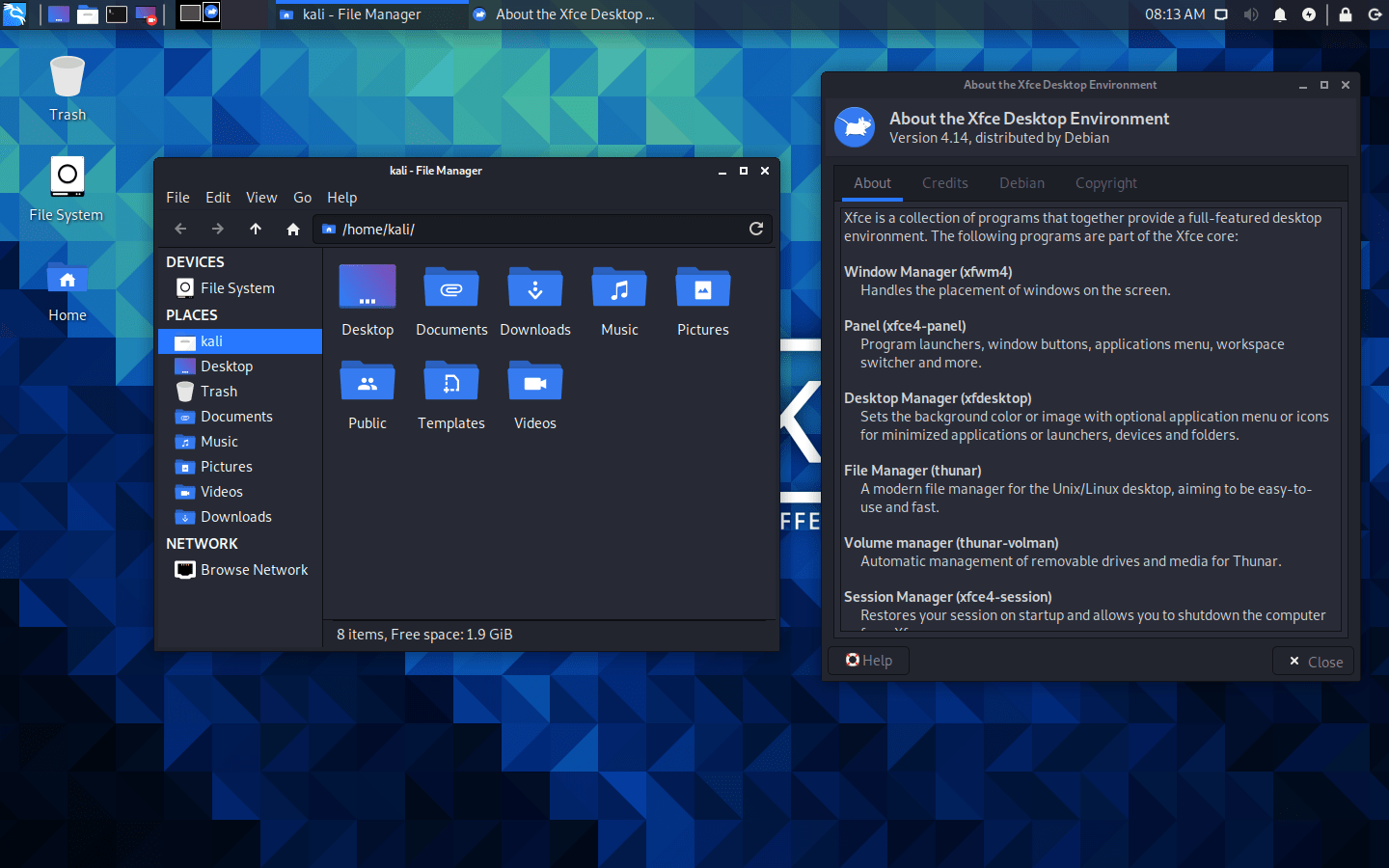Reload the current folder in file manager
Image resolution: width=1389 pixels, height=868 pixels.
756,229
